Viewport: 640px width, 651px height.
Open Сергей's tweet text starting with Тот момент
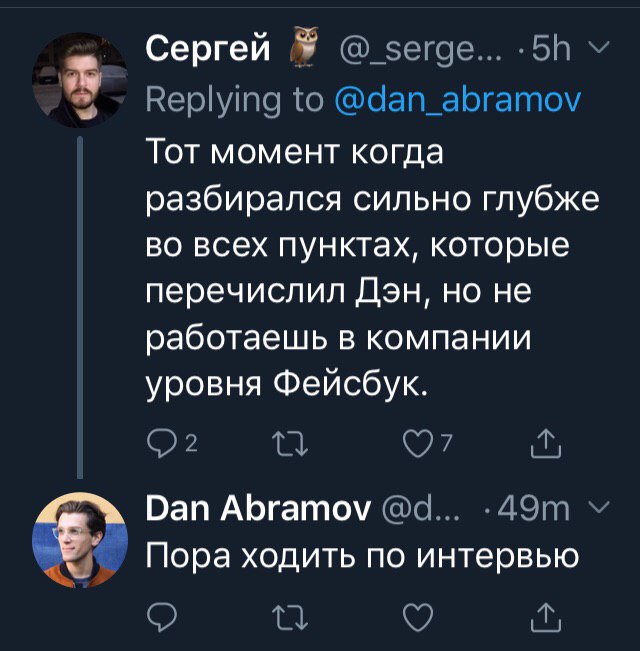370,268
